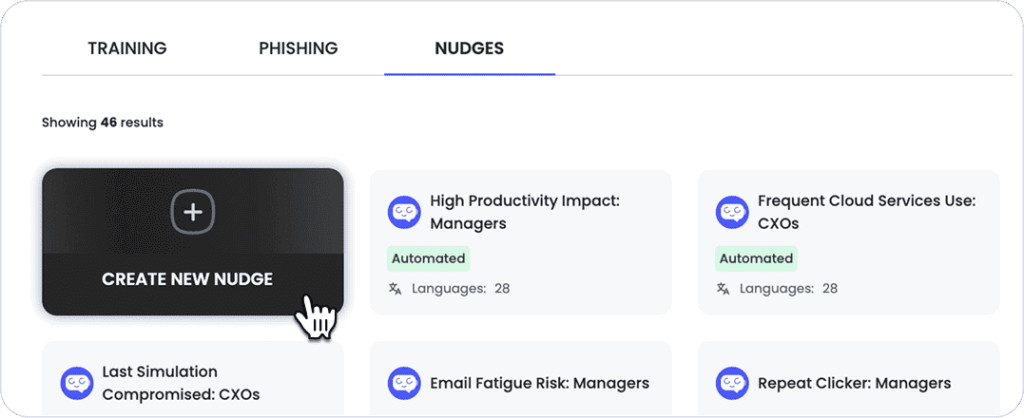1024x418 pixels.
Task: Select the NUDGES tab
Action: click(470, 48)
